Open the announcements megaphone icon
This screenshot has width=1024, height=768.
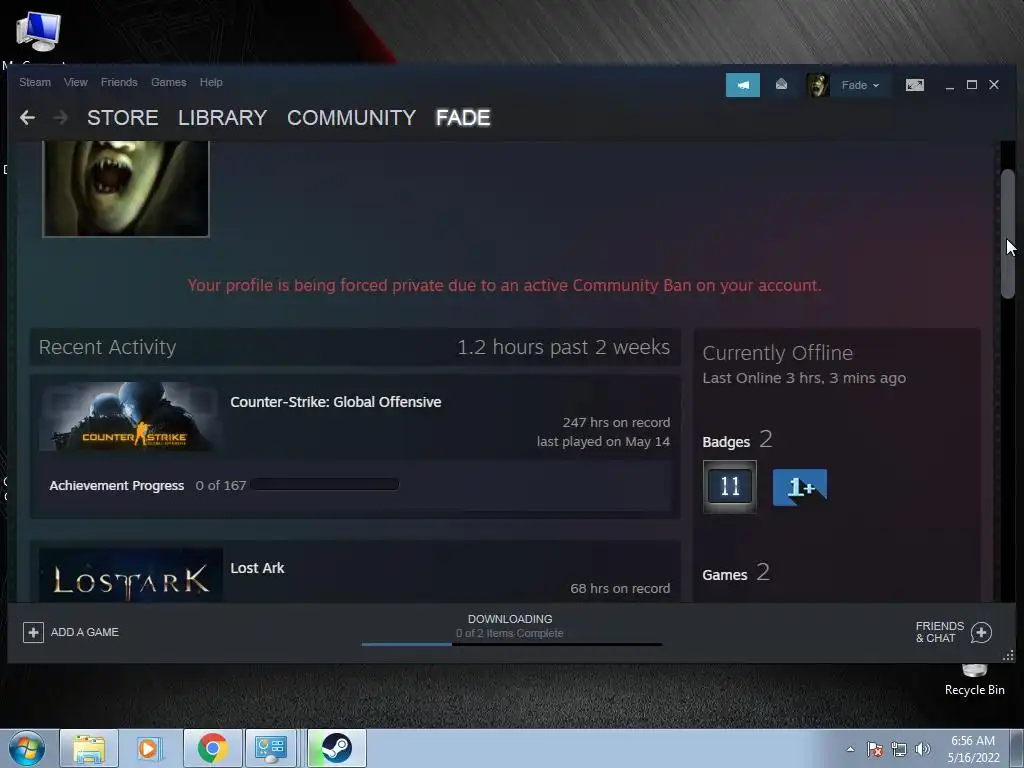(x=743, y=85)
